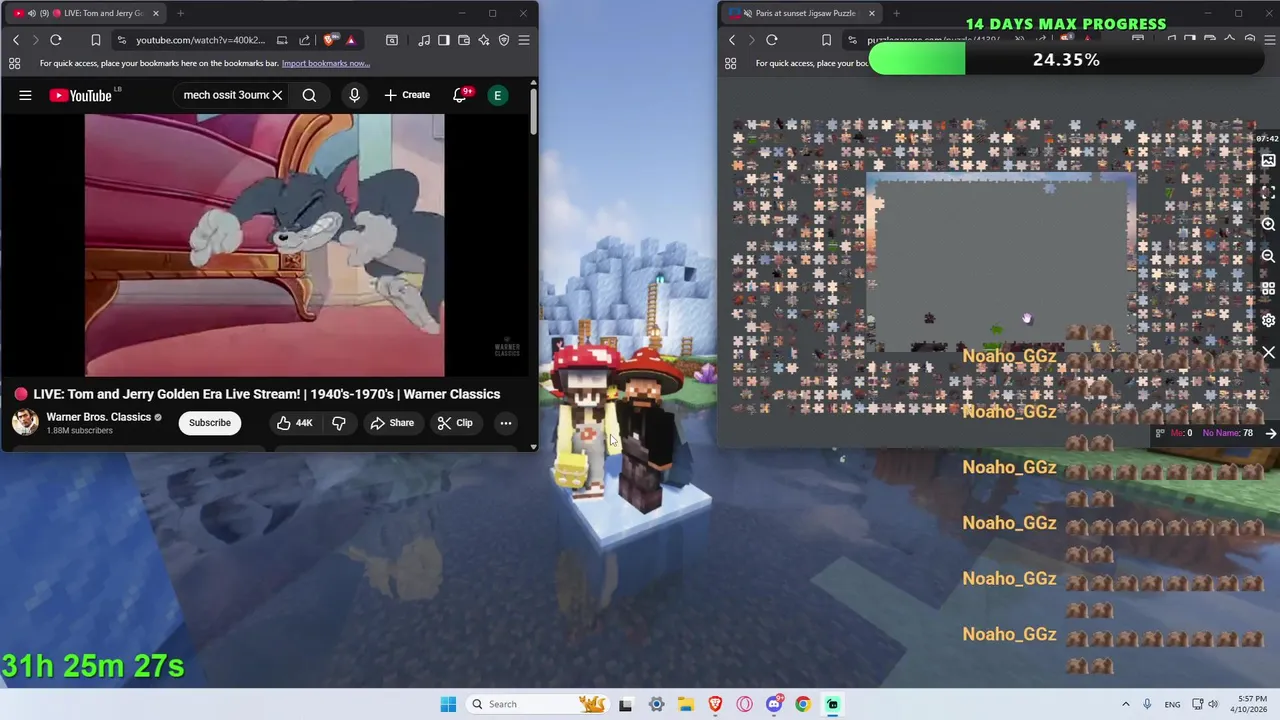Click the taskbar Search box
The width and height of the screenshot is (1280, 720).
point(538,704)
